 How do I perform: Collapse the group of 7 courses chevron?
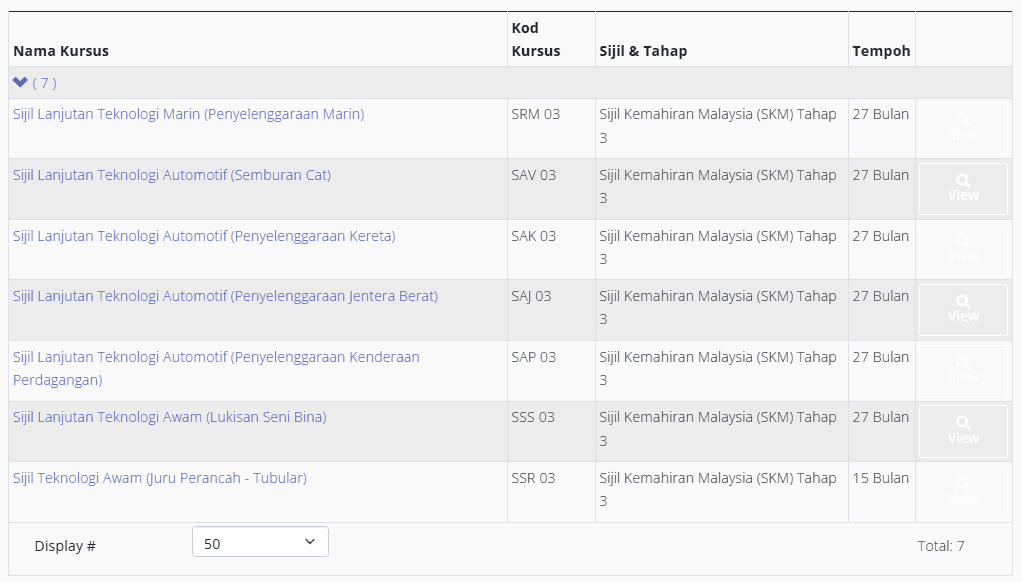[x=20, y=82]
